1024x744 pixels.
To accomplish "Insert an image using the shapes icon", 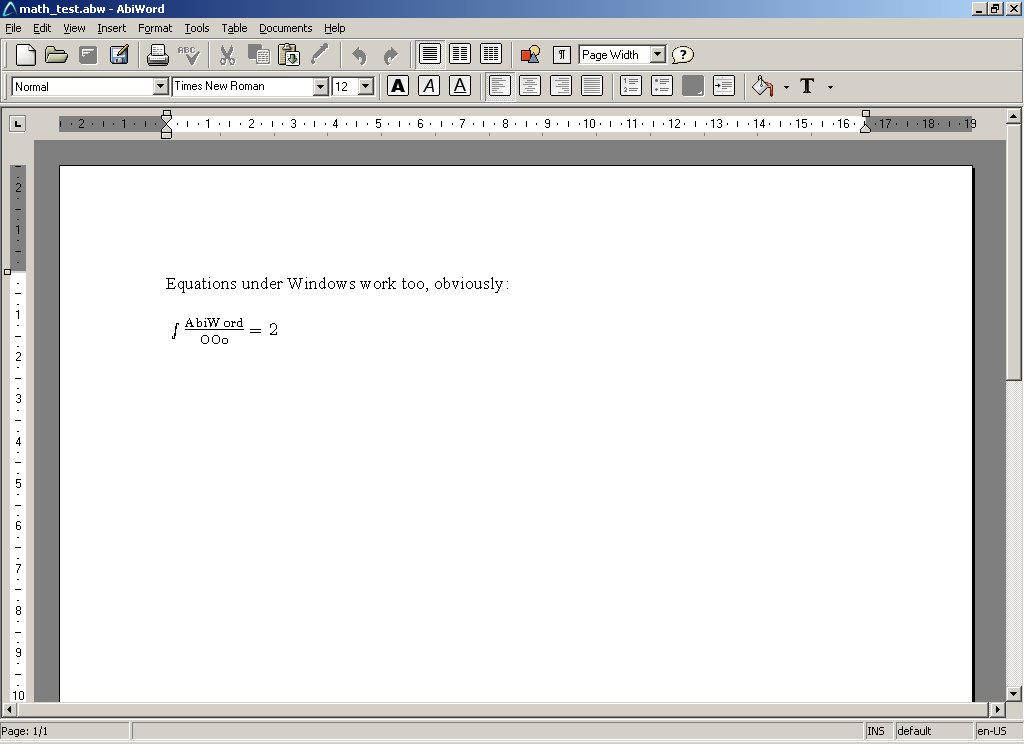I will (x=530, y=55).
